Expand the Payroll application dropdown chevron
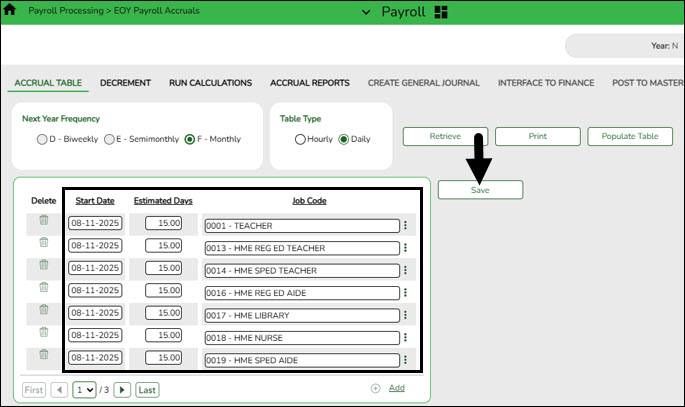The width and height of the screenshot is (685, 407). (364, 12)
